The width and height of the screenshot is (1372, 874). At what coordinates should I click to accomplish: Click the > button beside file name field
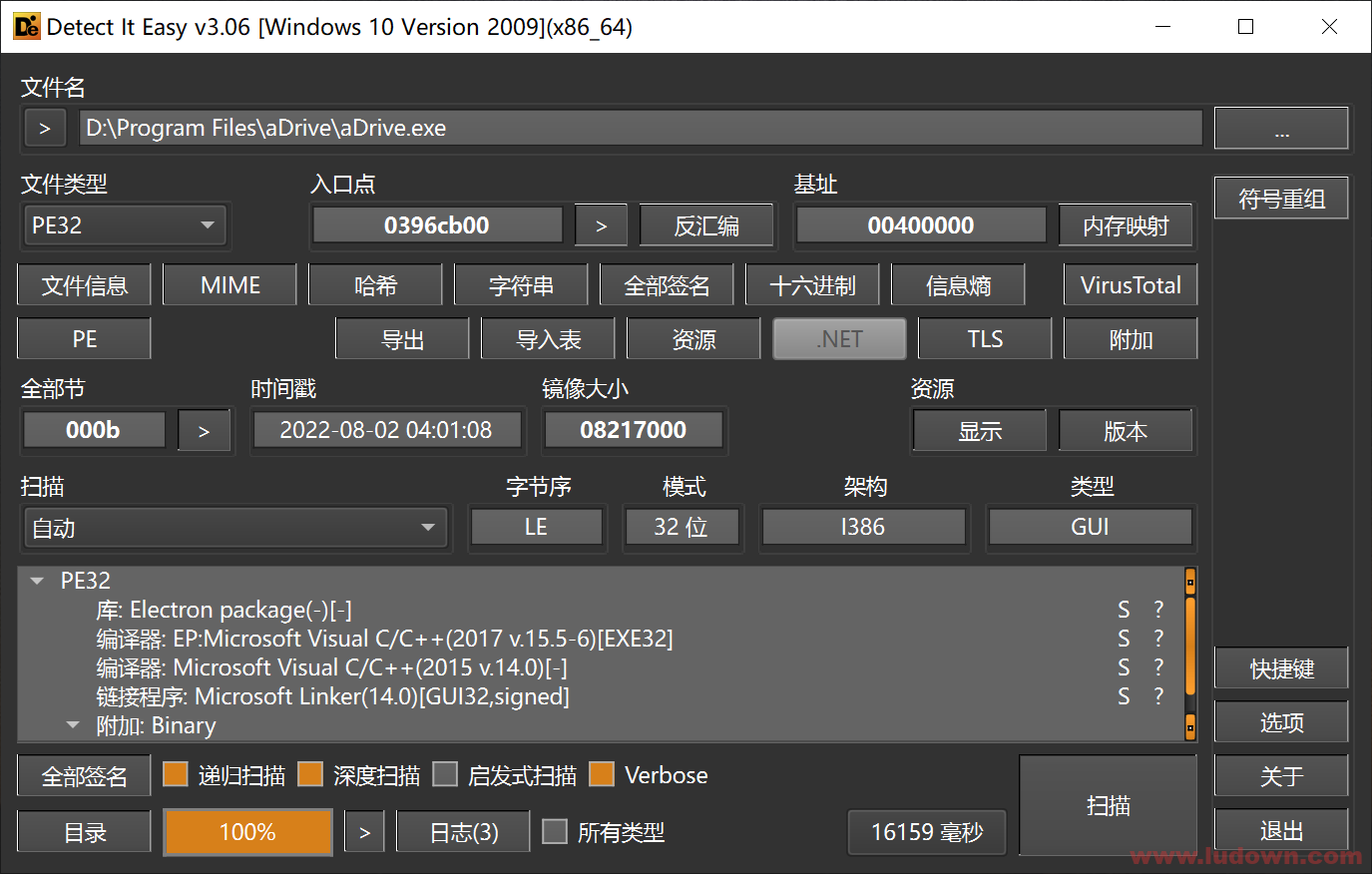(x=45, y=129)
